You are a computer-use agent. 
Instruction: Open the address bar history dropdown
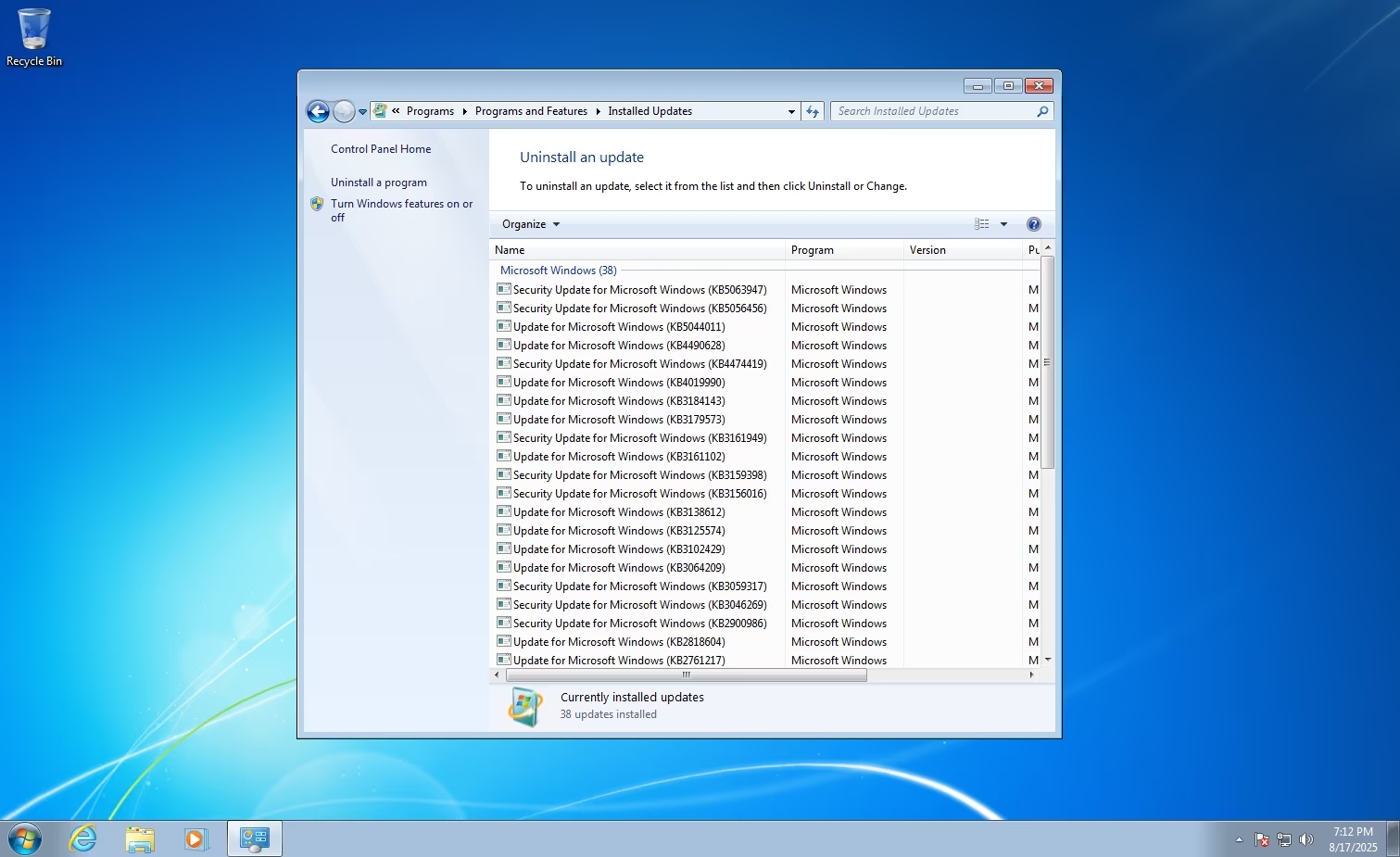tap(791, 111)
